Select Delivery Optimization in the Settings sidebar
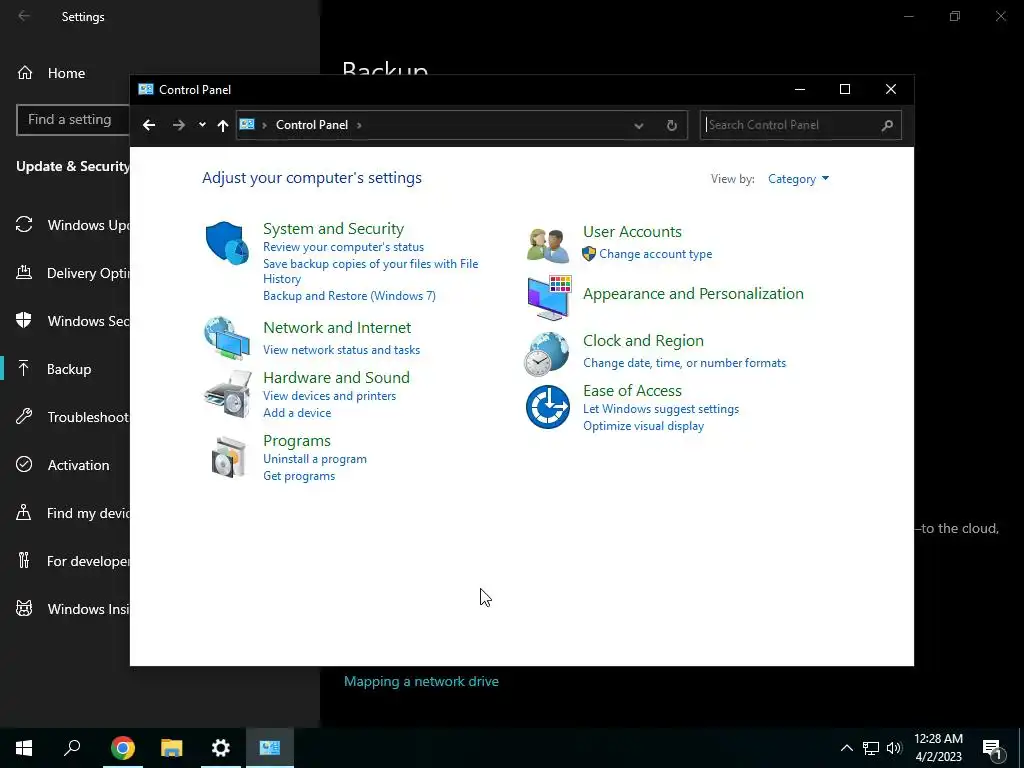 [x=65, y=273]
